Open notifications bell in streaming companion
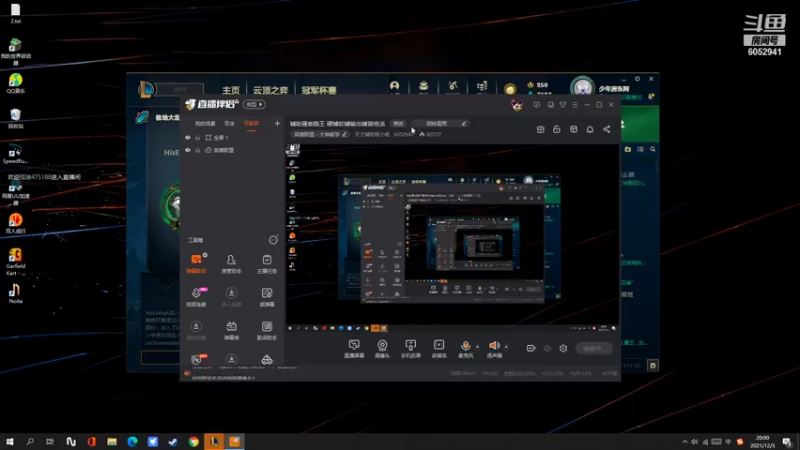This screenshot has width=800, height=450. click(590, 130)
